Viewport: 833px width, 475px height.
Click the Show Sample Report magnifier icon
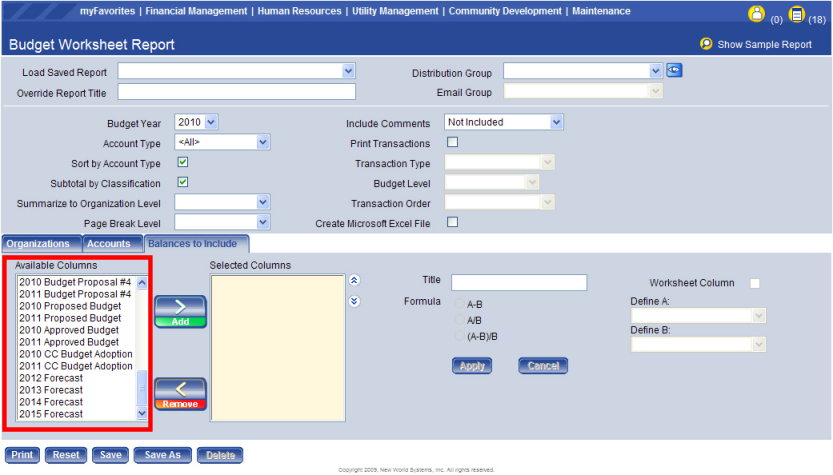tap(706, 44)
